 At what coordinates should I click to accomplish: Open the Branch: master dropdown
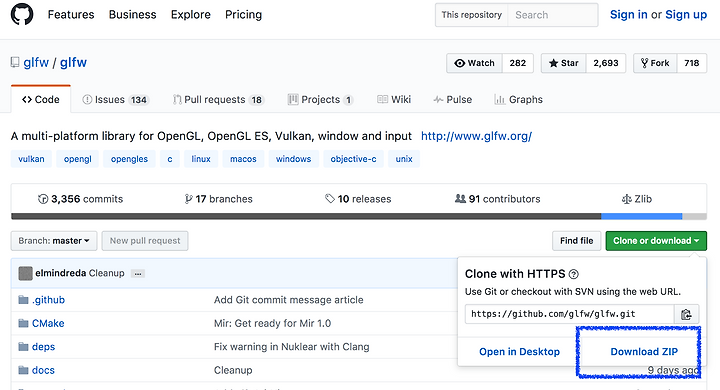(54, 241)
